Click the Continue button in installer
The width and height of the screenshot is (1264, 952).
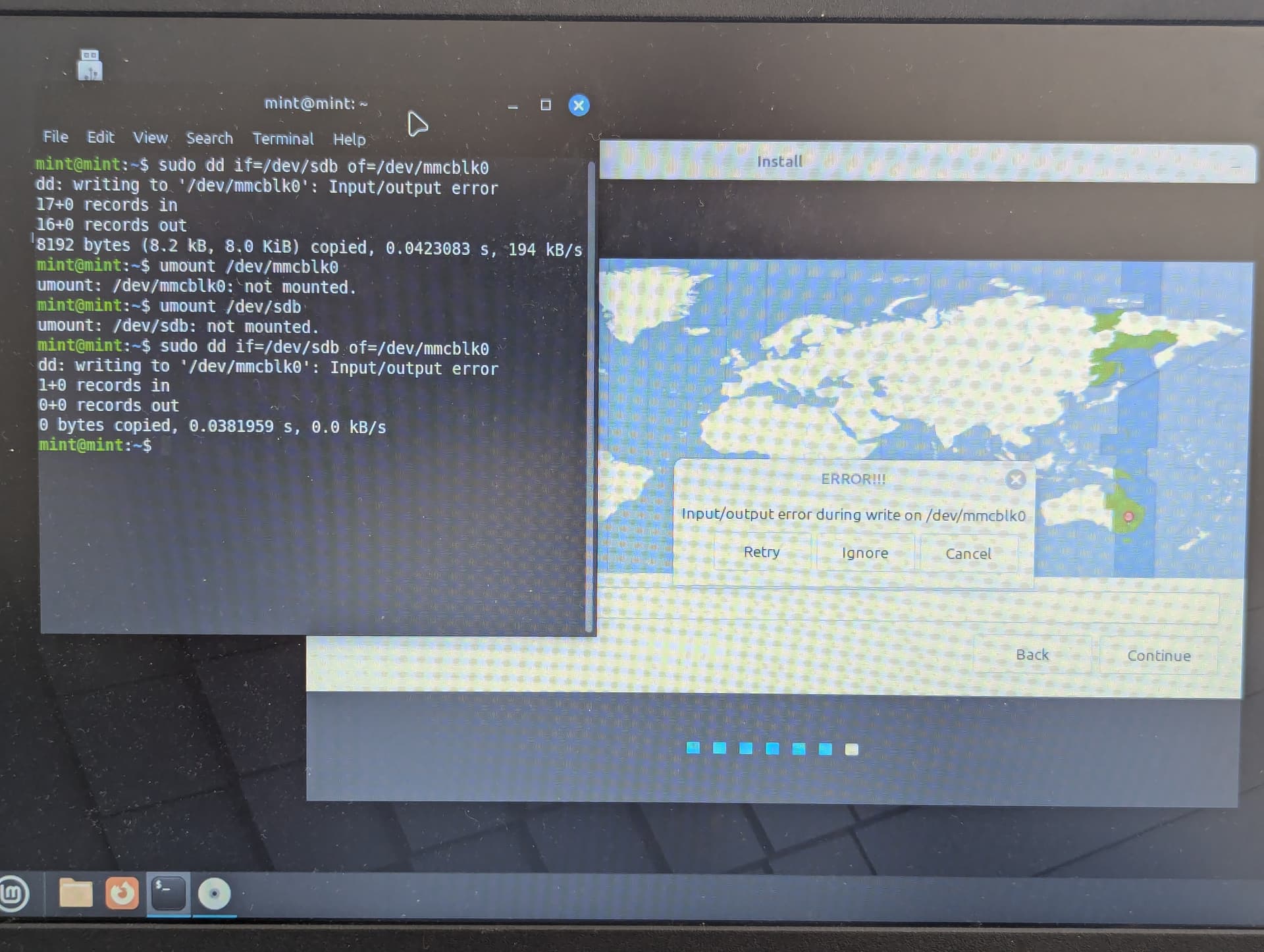tap(1159, 656)
